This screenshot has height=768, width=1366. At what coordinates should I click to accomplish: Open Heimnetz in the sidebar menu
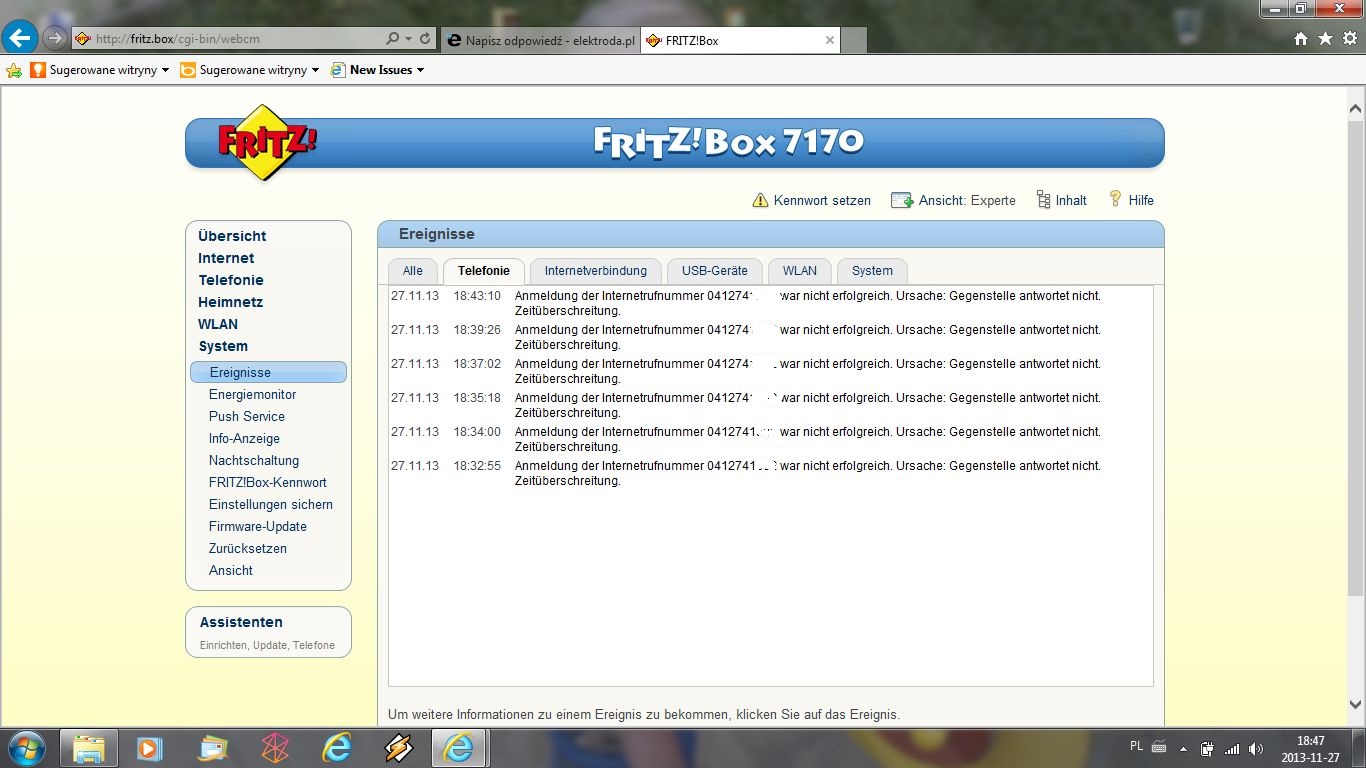[230, 302]
